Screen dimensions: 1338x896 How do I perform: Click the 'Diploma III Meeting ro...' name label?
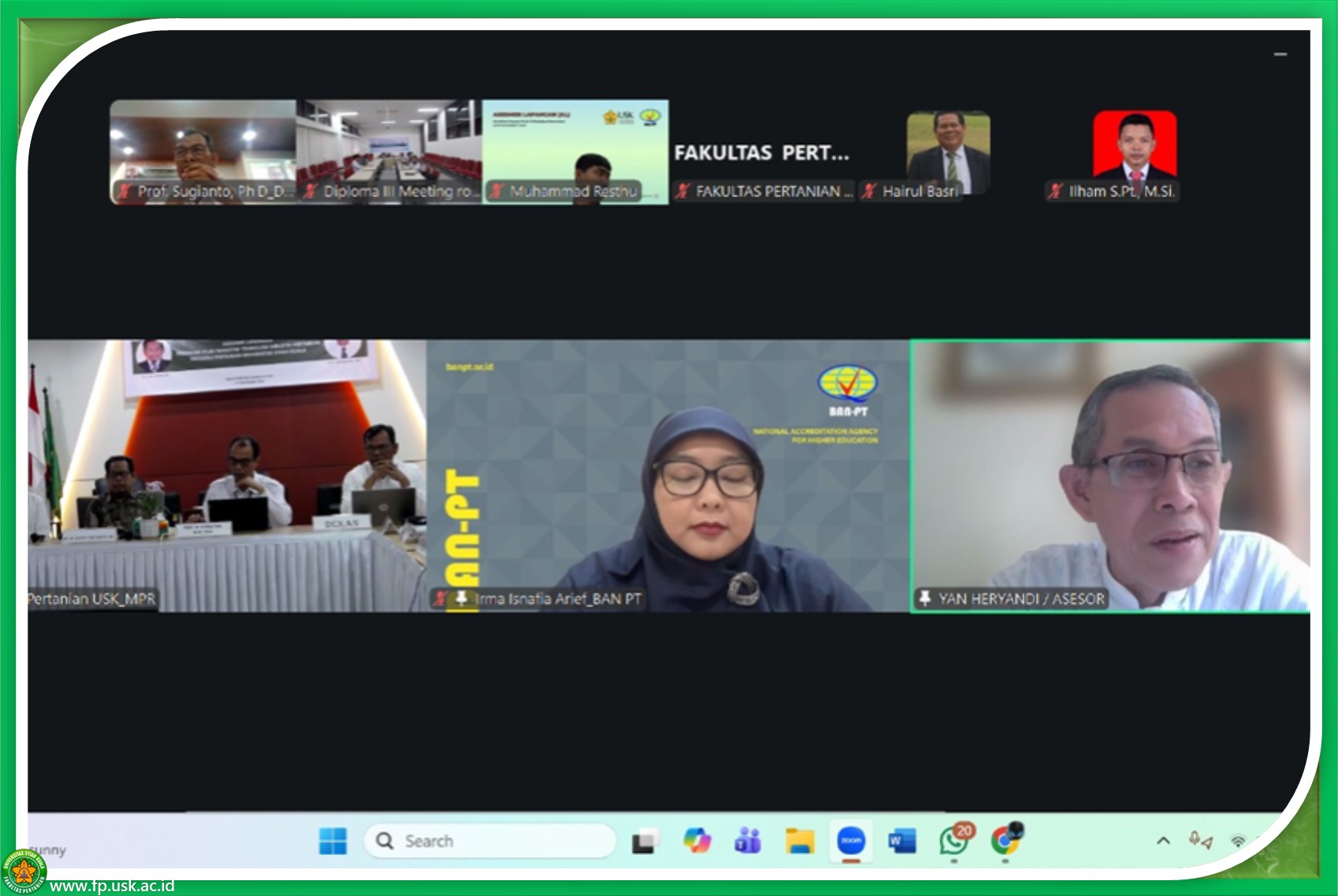coord(401,191)
